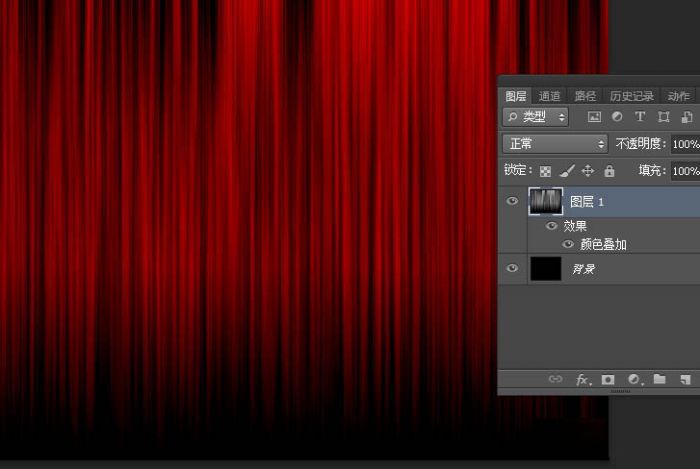Toggle visibility of the 背景 layer
The image size is (700, 469).
click(x=513, y=268)
